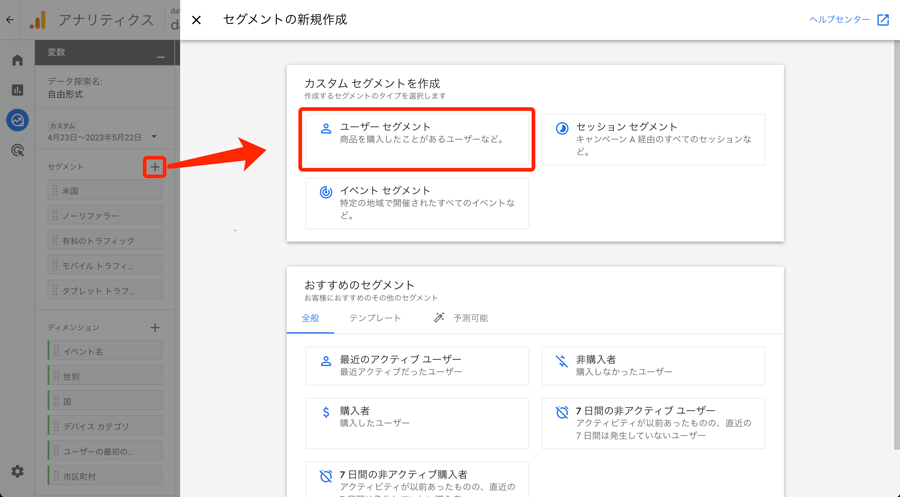Choose the イベント セグメント card
The image size is (900, 497).
tap(417, 202)
